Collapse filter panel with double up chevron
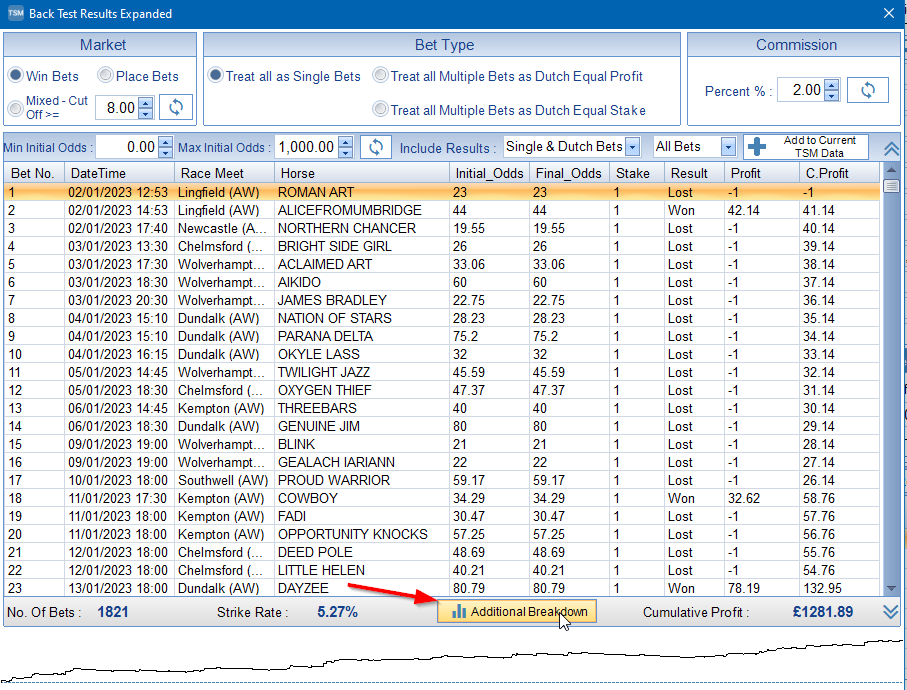Image resolution: width=907 pixels, height=690 pixels. 891,148
